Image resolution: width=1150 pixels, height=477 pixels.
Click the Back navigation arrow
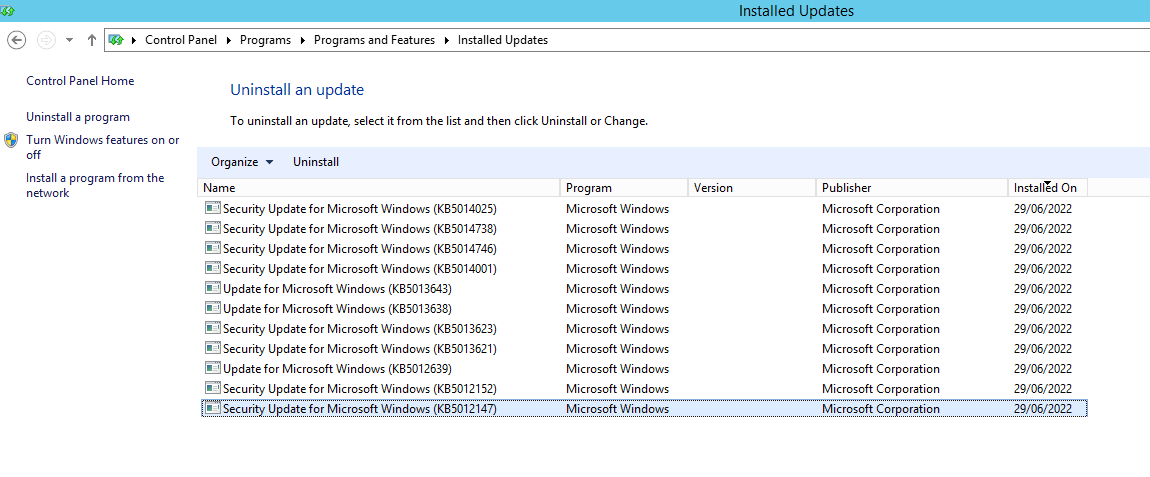pos(16,40)
